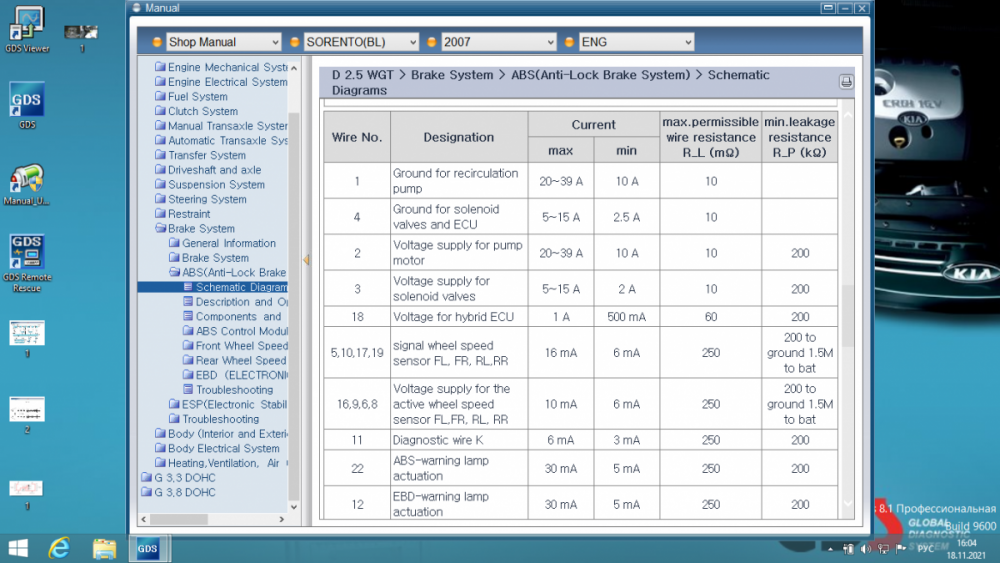Click the tree panel's scroll left arrow
Image resolution: width=1000 pixels, height=563 pixels.
(x=143, y=519)
